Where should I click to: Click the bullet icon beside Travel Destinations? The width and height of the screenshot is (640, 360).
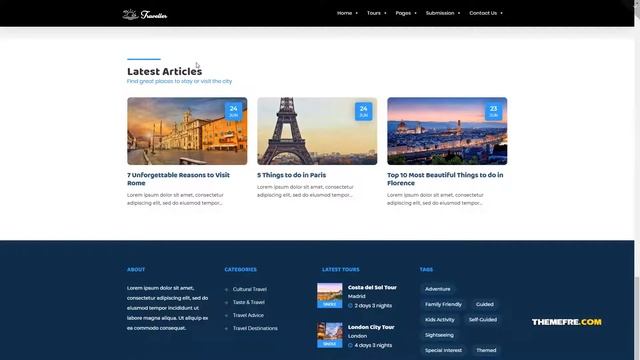click(x=227, y=329)
